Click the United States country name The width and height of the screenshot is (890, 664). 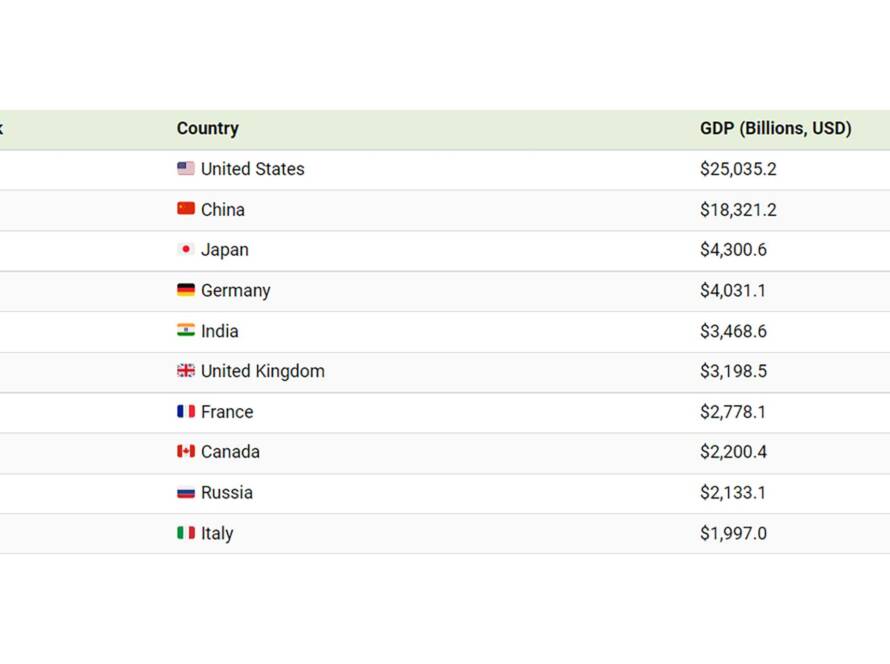pyautogui.click(x=253, y=169)
